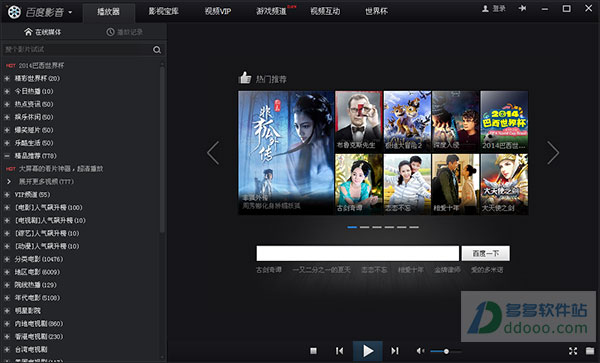Screen dimensions: 600x363
Task: Start playback with the play button
Action: 368,351
